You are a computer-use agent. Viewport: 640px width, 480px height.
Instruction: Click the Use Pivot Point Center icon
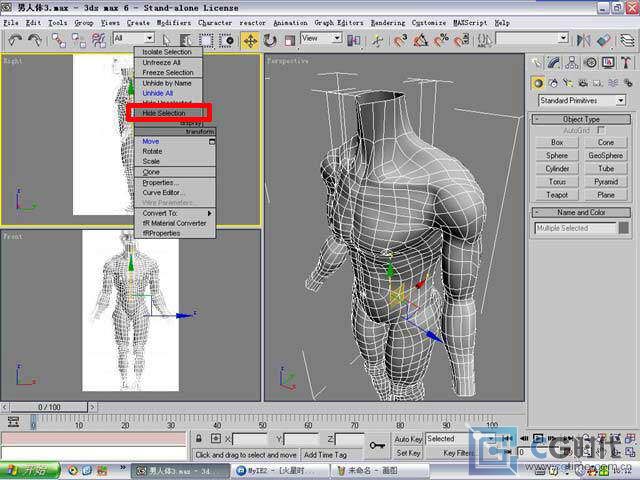point(353,40)
